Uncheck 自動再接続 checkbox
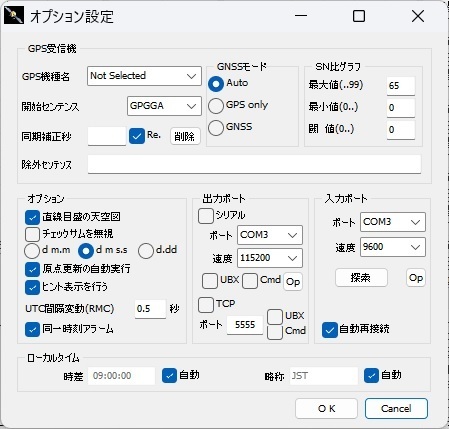 (x=330, y=330)
